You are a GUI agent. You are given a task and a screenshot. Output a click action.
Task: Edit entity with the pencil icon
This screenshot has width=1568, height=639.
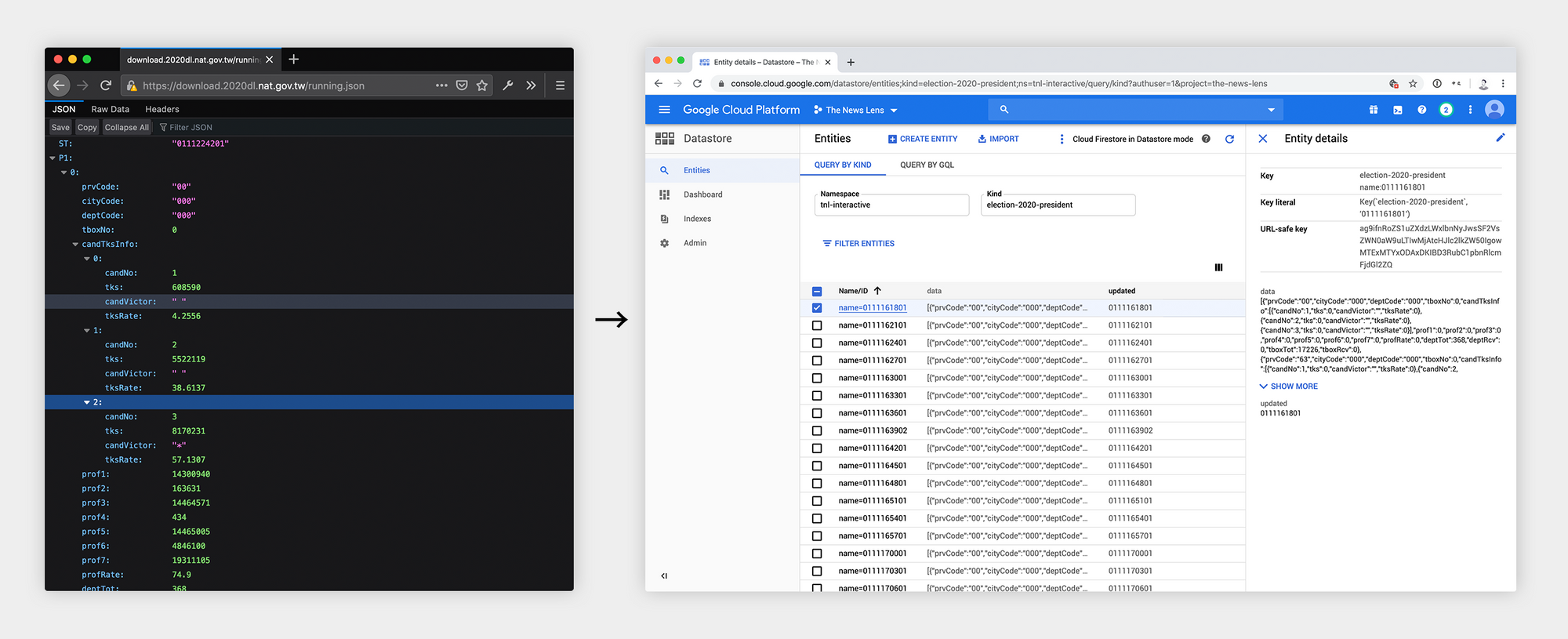pos(1500,138)
